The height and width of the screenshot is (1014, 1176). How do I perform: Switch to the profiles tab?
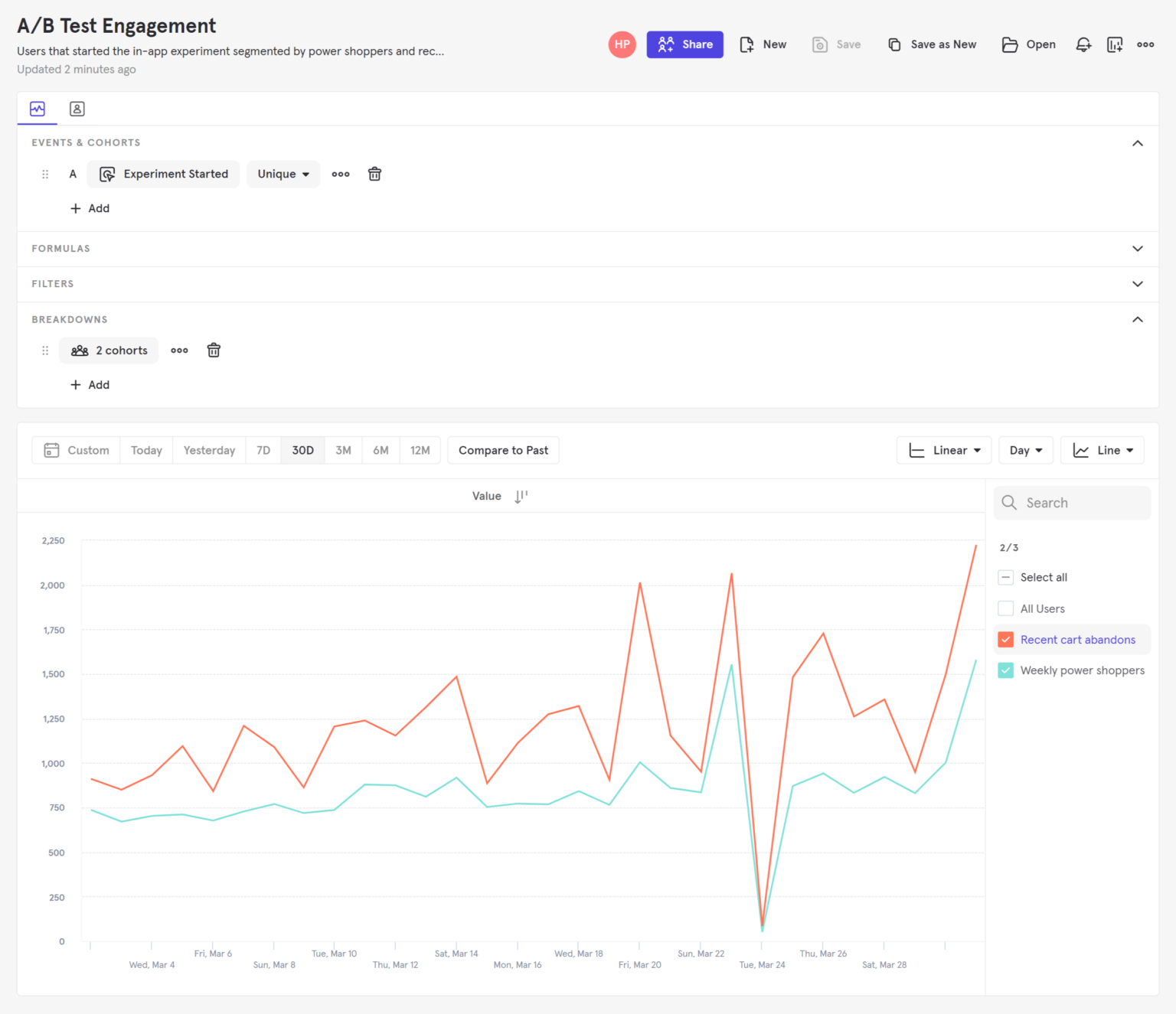click(77, 109)
